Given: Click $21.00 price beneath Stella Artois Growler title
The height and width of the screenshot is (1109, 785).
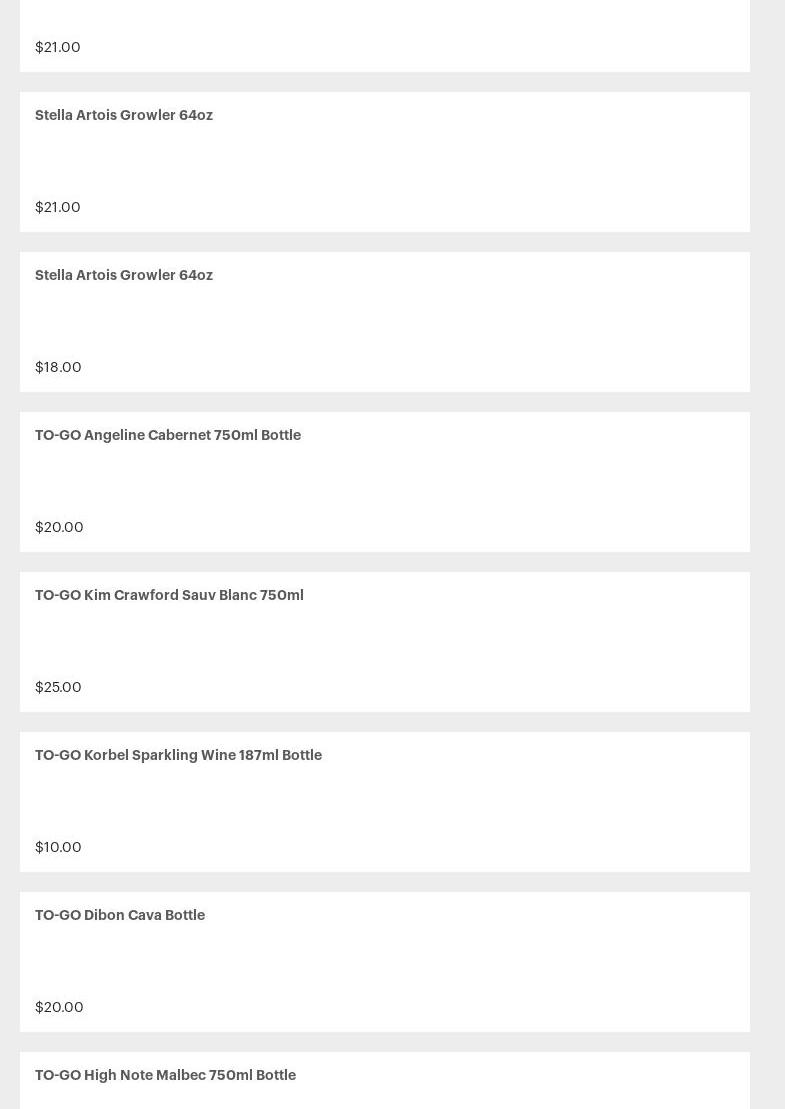Looking at the screenshot, I should pos(58,207).
